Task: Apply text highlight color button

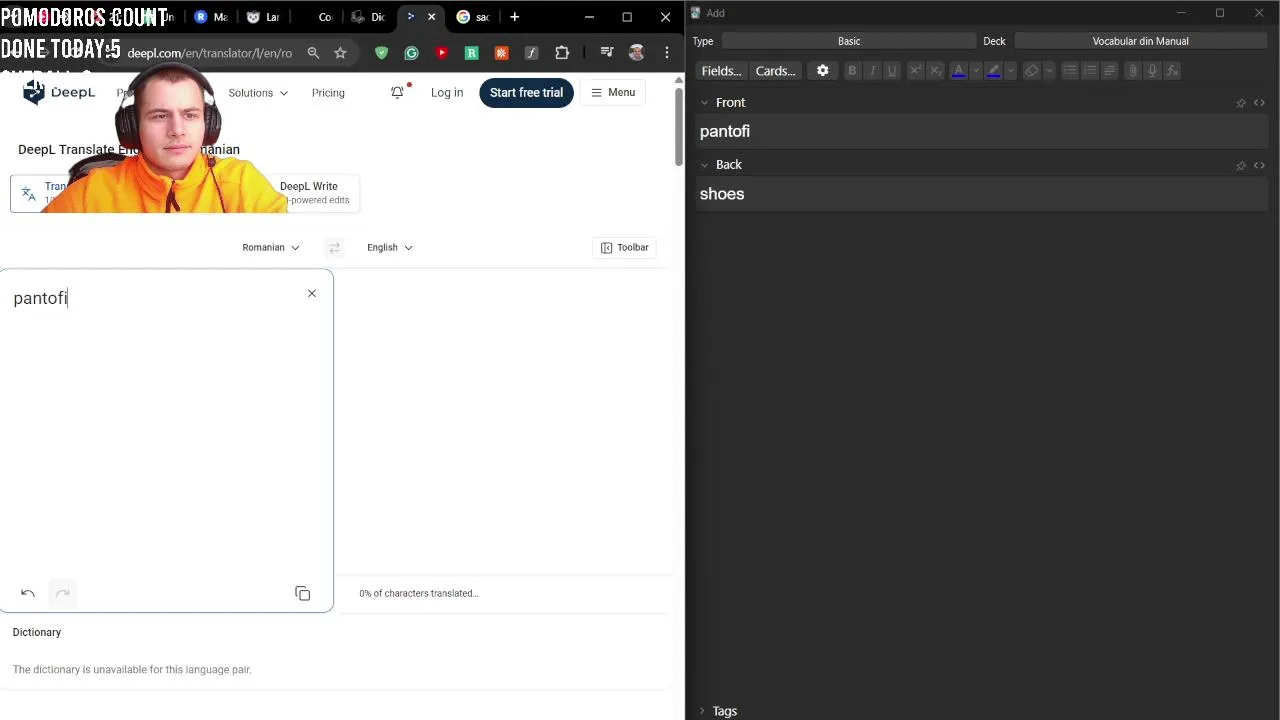Action: click(993, 71)
